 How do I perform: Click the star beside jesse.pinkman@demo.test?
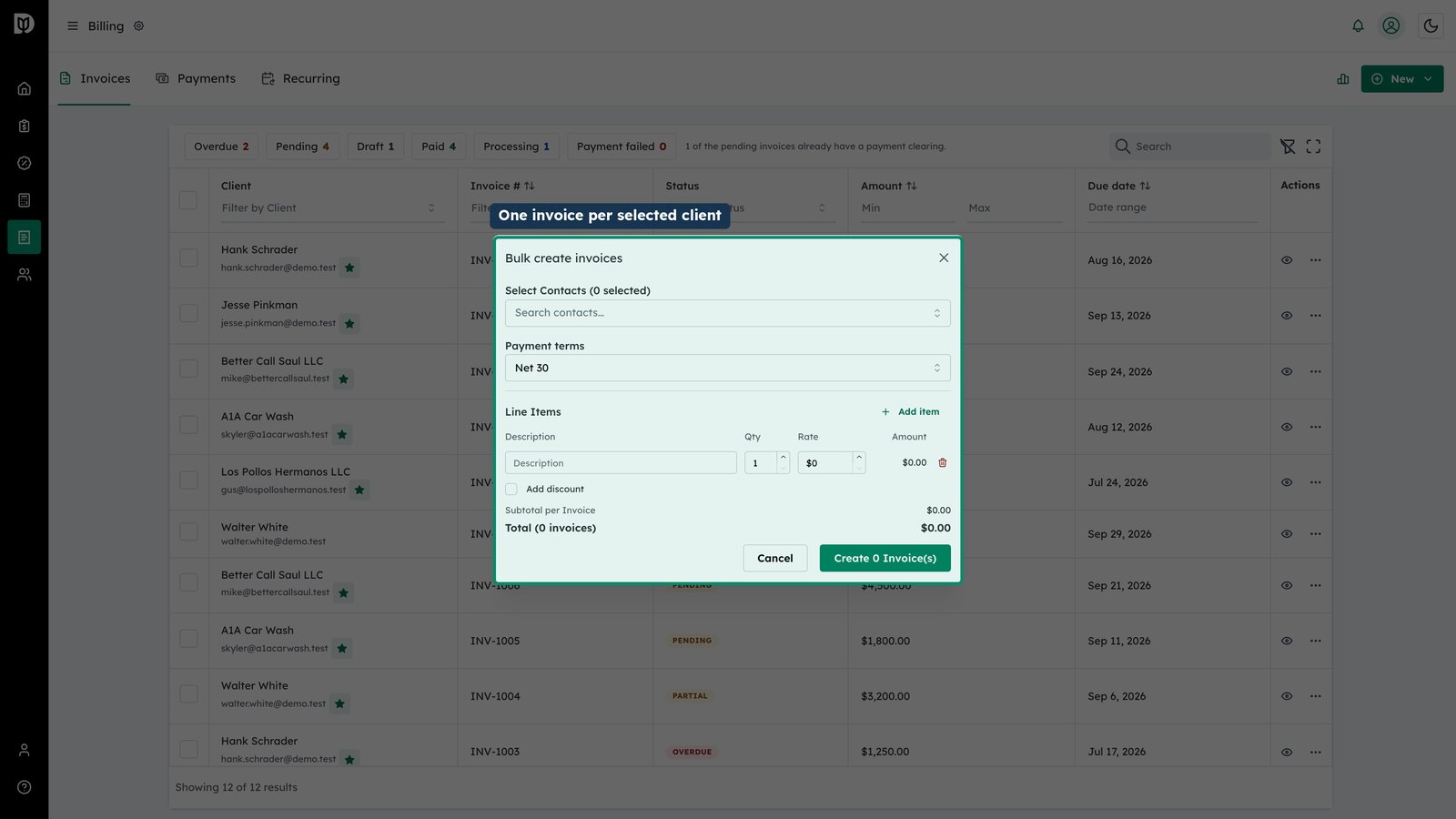point(349,324)
